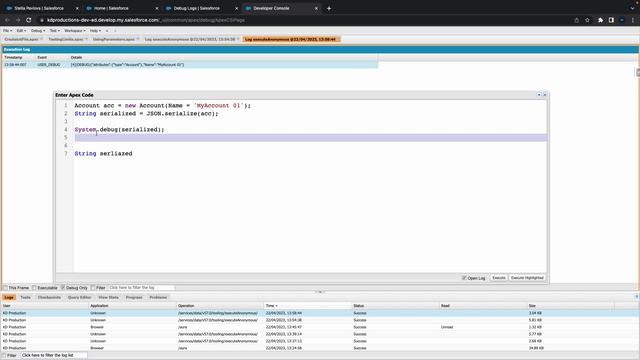
Task: Open the File menu
Action: click(x=7, y=31)
